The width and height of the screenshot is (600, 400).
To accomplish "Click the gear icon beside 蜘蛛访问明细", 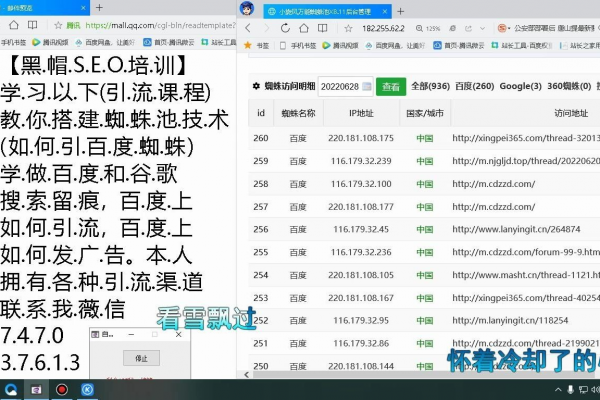I will (256, 86).
